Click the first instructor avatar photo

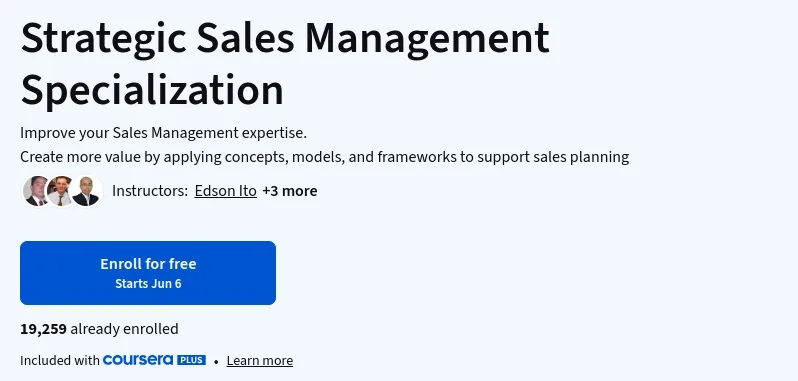36,191
